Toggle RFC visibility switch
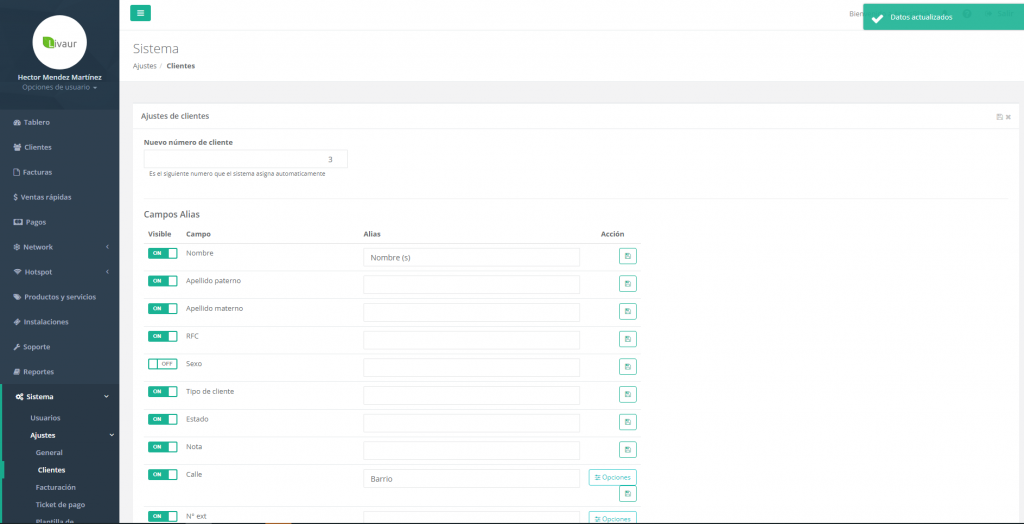 pos(163,336)
